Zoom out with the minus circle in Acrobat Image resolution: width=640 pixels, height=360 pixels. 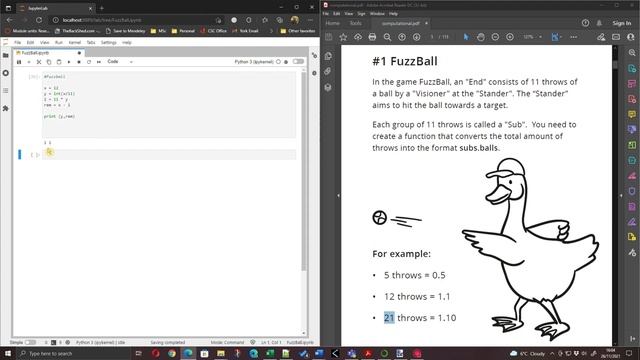tap(495, 37)
